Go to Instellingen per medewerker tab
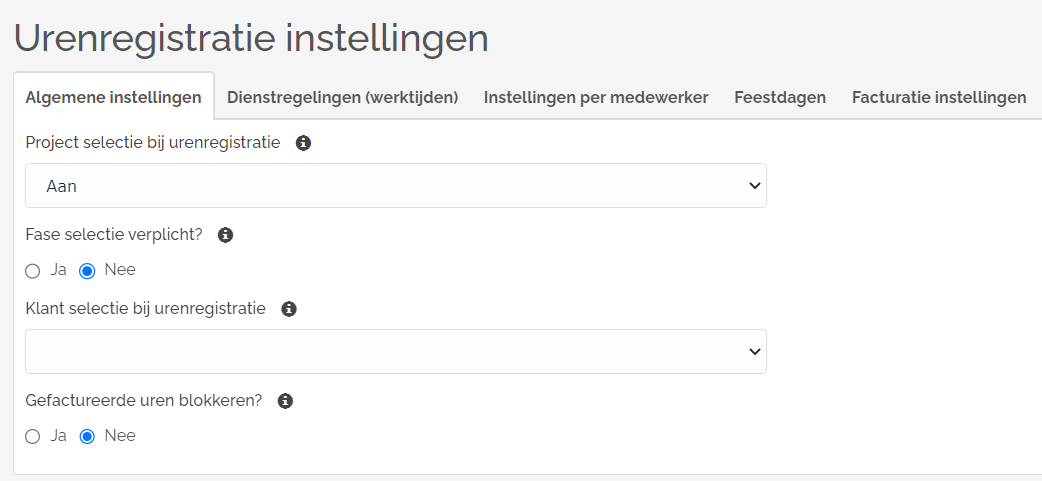 [596, 97]
